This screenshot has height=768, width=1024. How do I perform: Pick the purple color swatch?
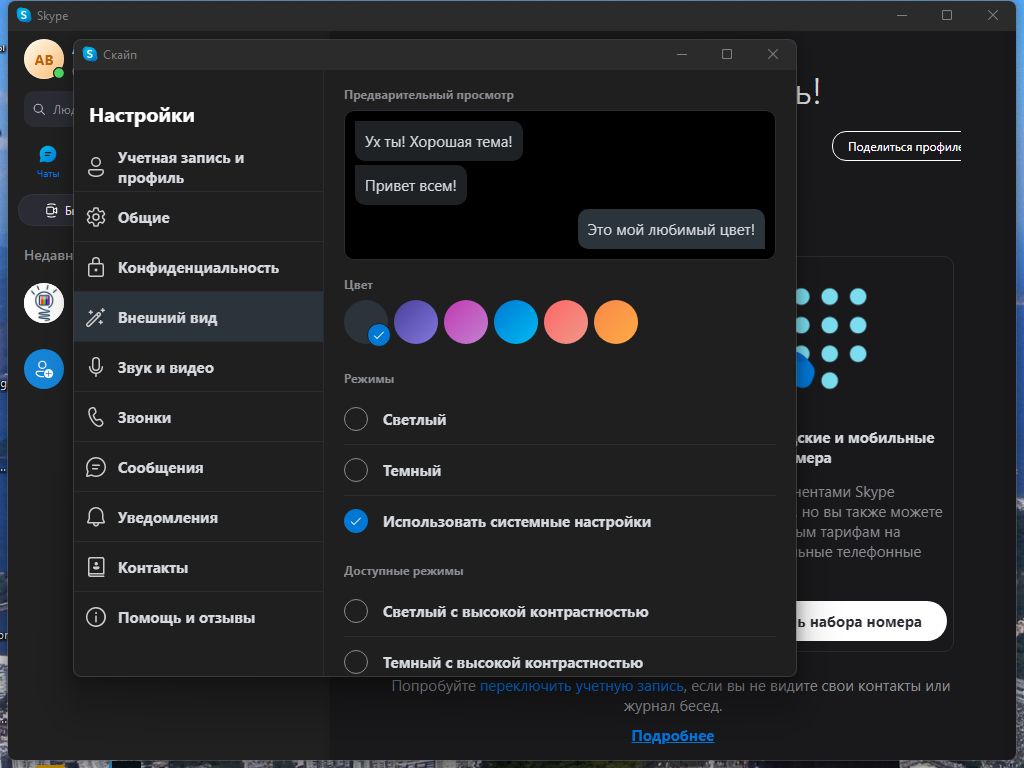point(416,322)
